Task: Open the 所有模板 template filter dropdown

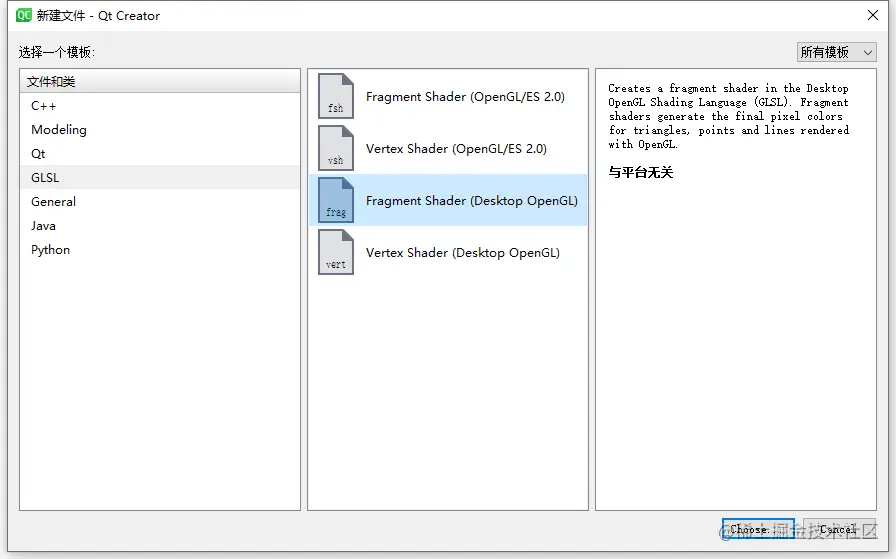Action: 836,52
